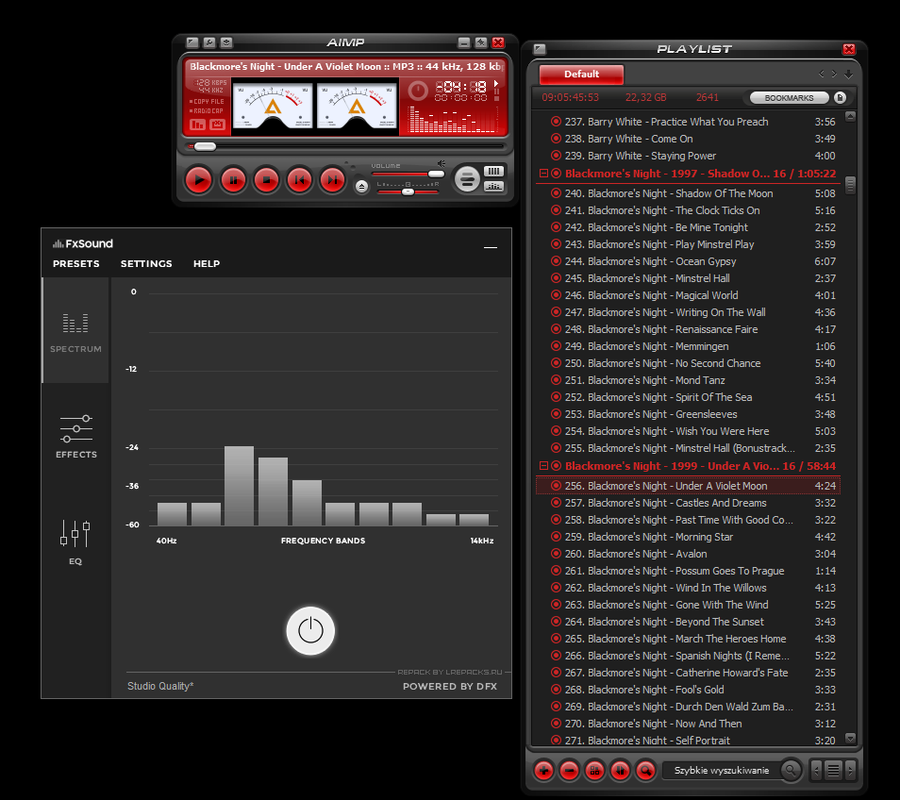Toggle the FxSound power button
This screenshot has width=900, height=800.
point(311,631)
